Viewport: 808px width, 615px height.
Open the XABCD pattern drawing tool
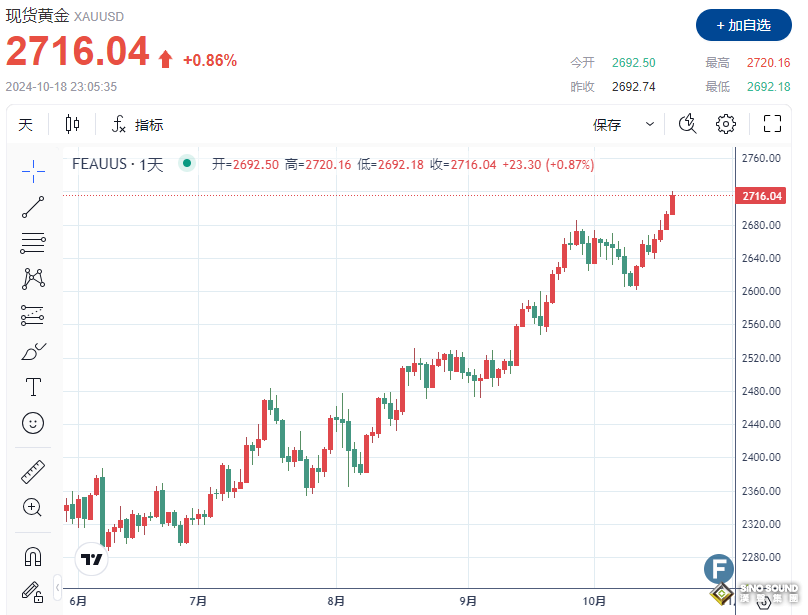32,279
